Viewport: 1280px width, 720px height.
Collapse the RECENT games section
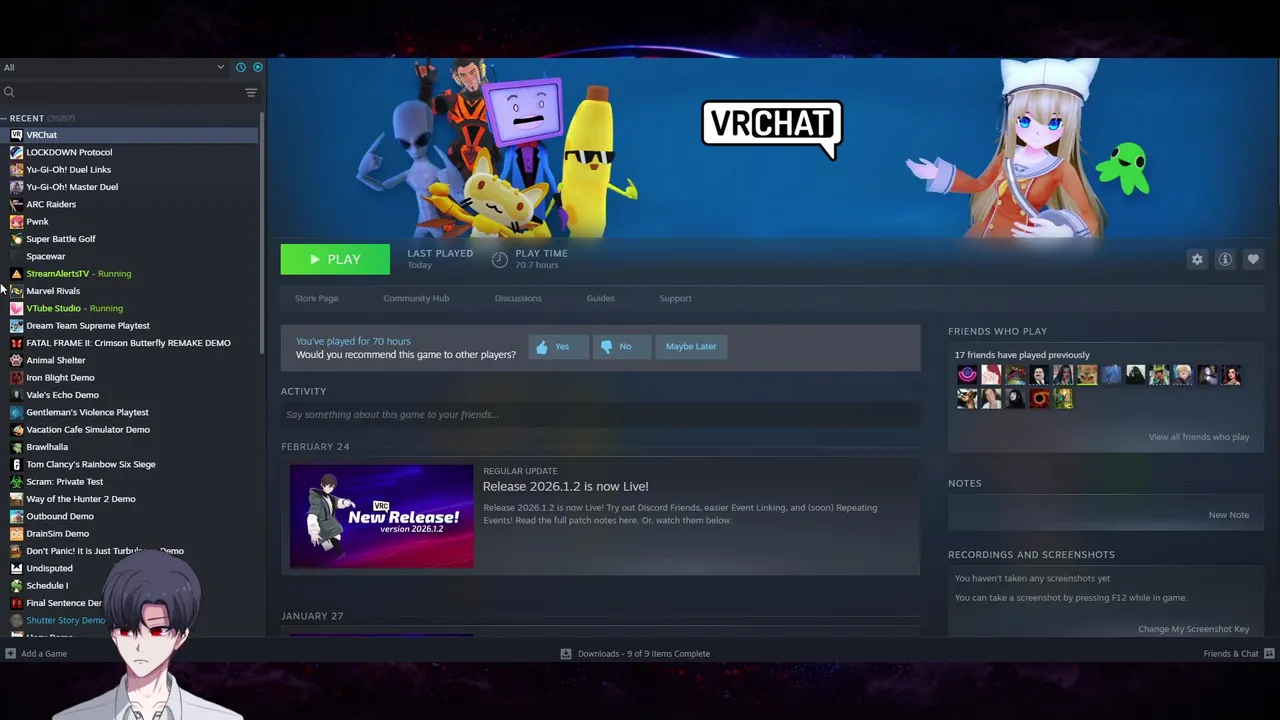[4, 118]
